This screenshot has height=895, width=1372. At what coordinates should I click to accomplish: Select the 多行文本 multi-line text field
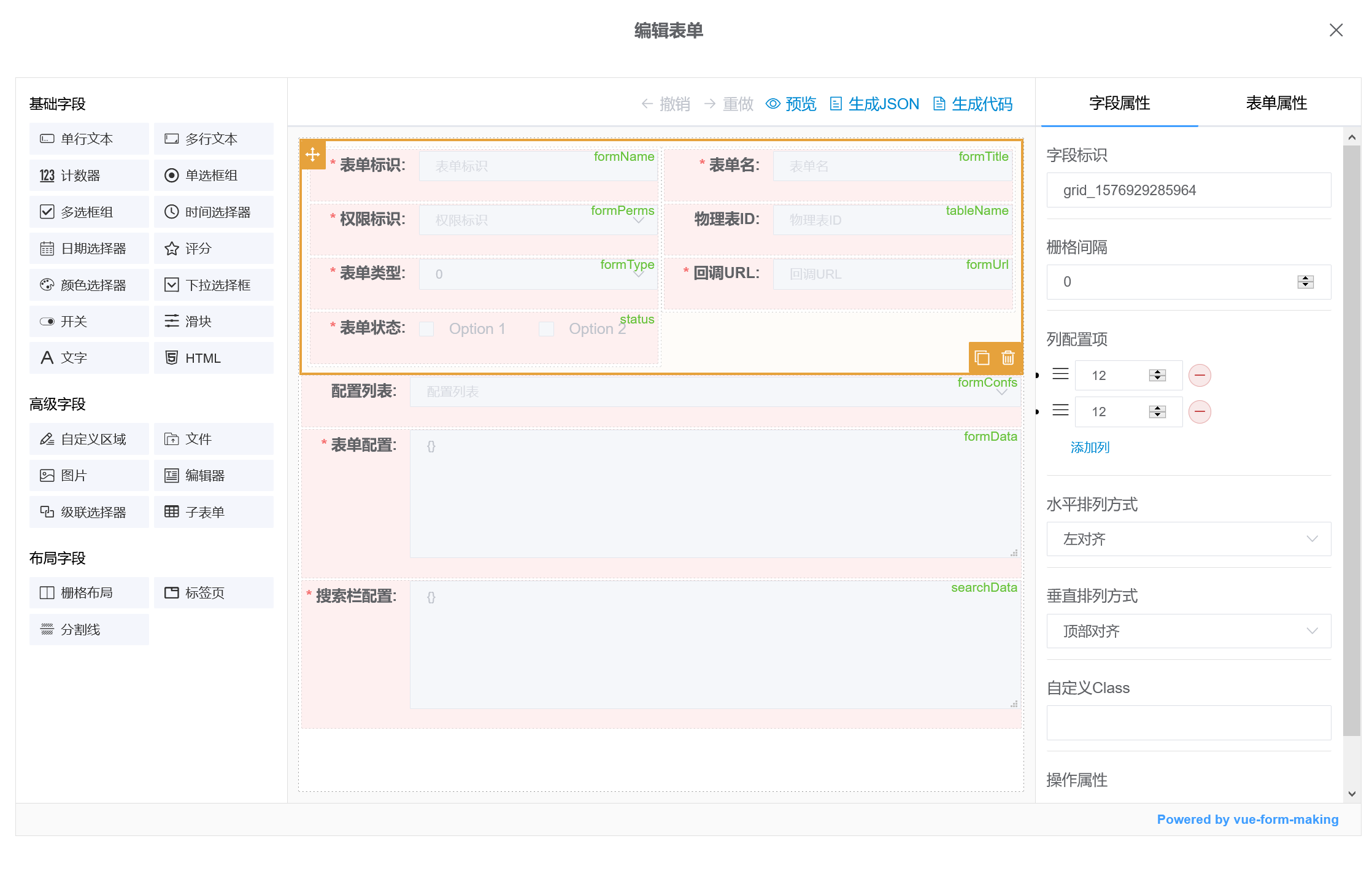(x=214, y=139)
